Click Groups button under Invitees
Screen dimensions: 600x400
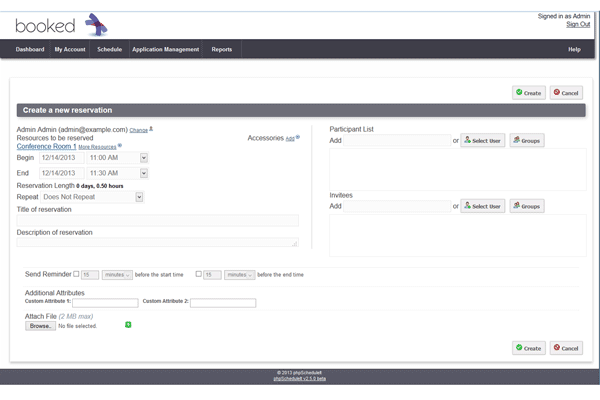coord(527,206)
